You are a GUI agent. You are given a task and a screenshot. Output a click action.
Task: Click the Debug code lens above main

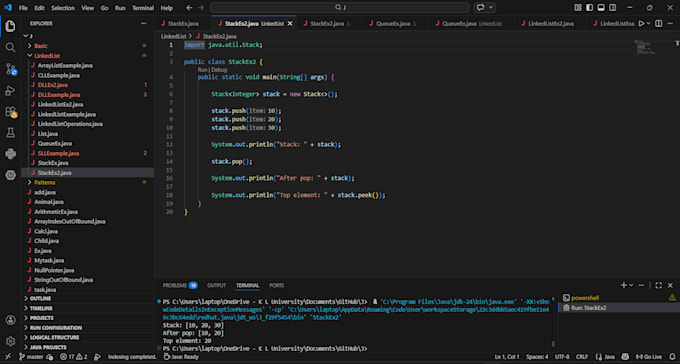[x=219, y=69]
